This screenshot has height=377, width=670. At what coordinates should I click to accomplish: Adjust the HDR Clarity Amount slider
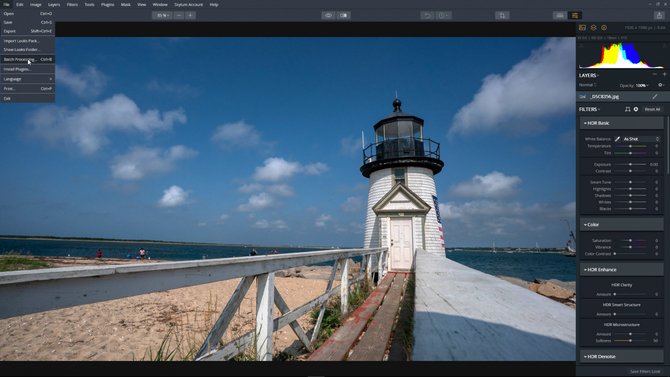click(x=631, y=294)
